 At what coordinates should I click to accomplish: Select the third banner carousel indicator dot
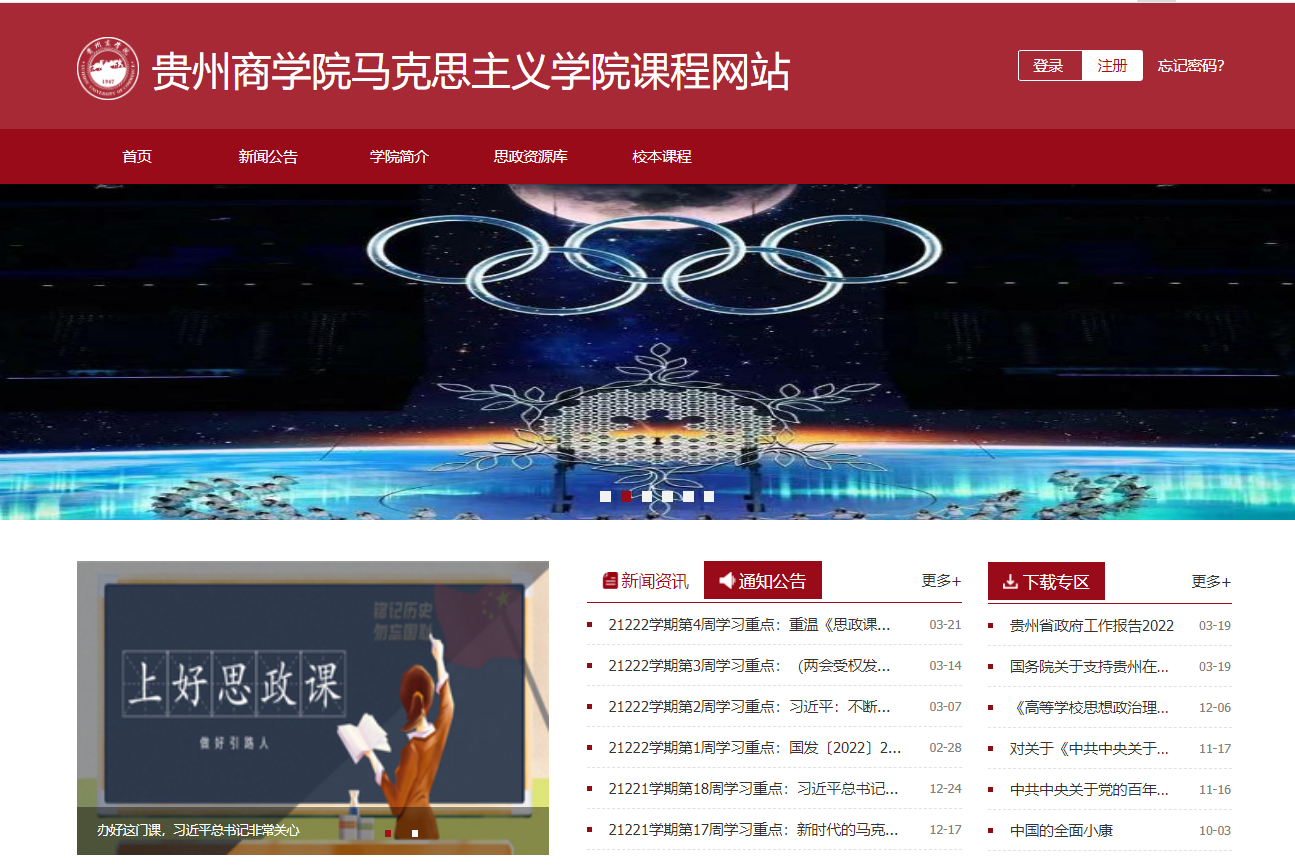coord(647,496)
